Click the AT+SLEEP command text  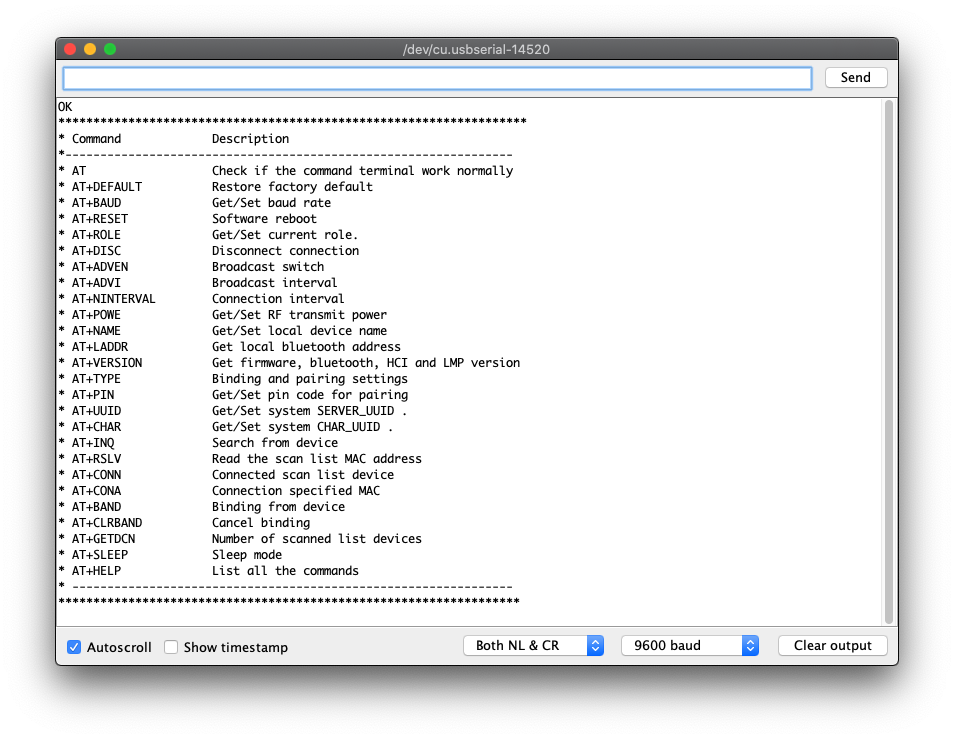99,555
